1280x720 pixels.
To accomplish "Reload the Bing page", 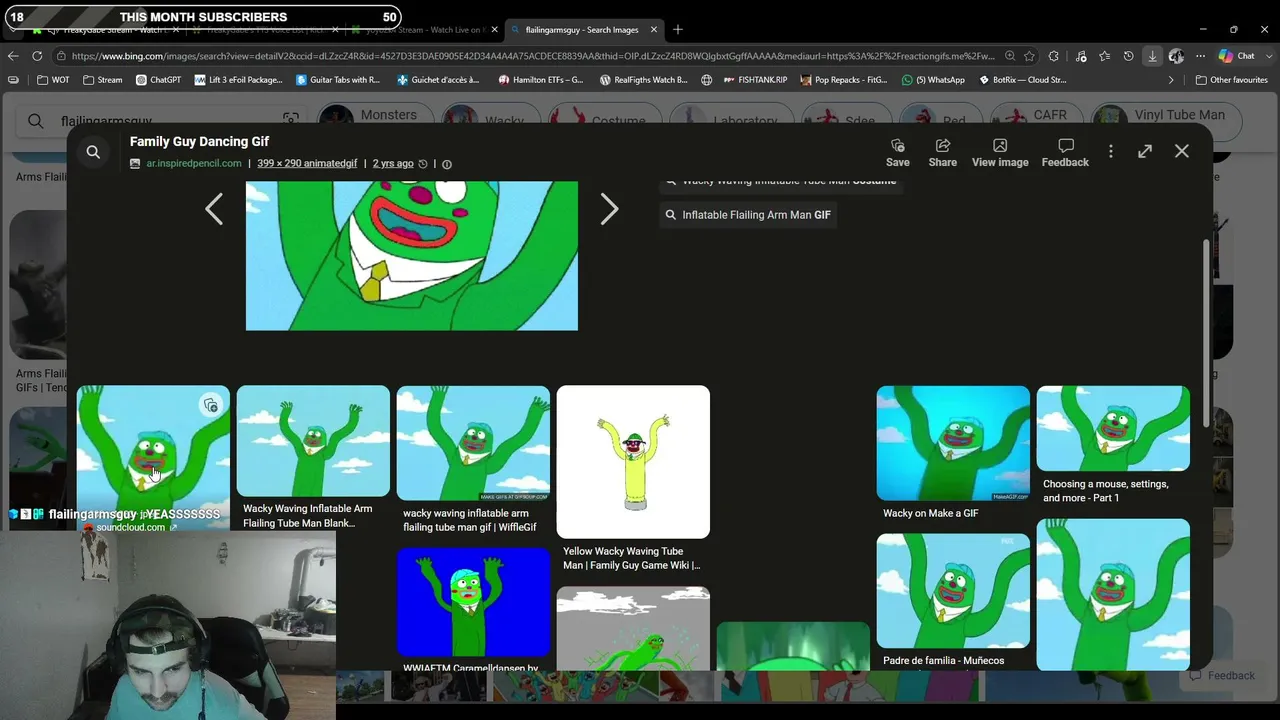I will pos(37,56).
